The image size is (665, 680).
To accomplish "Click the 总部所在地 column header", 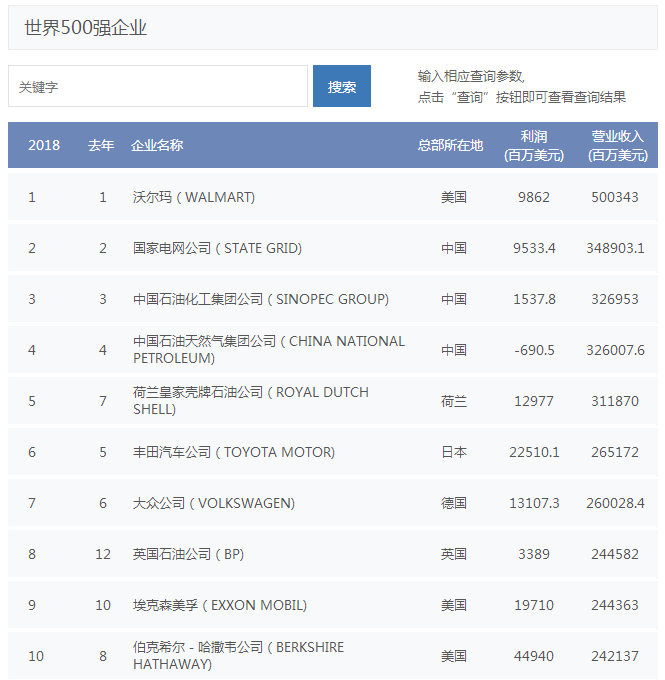I will pyautogui.click(x=450, y=145).
